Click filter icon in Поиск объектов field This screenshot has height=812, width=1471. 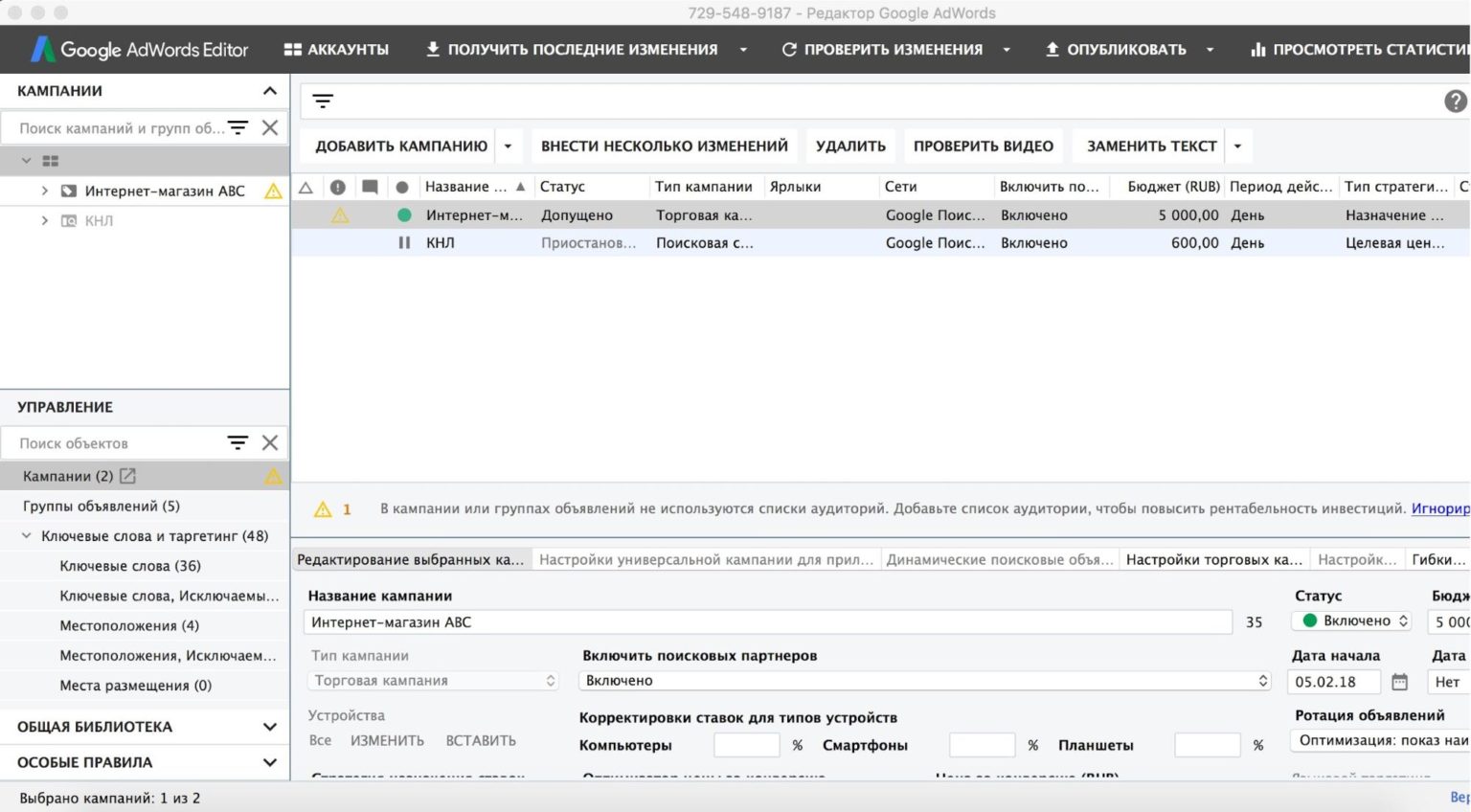[238, 442]
